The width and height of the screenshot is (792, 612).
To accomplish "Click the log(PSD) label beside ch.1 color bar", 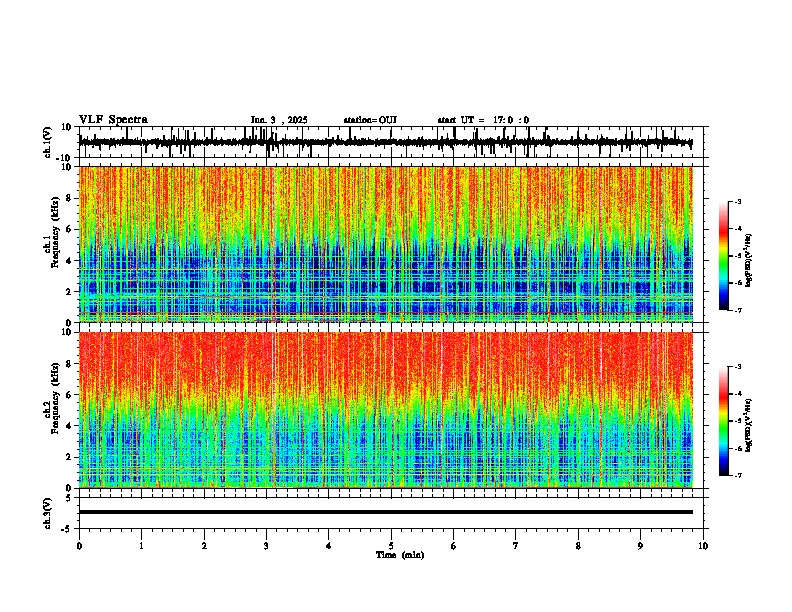I will point(748,261).
